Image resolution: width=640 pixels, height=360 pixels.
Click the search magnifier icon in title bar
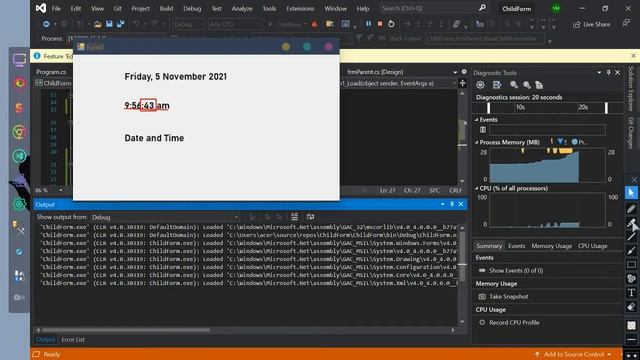(x=482, y=8)
